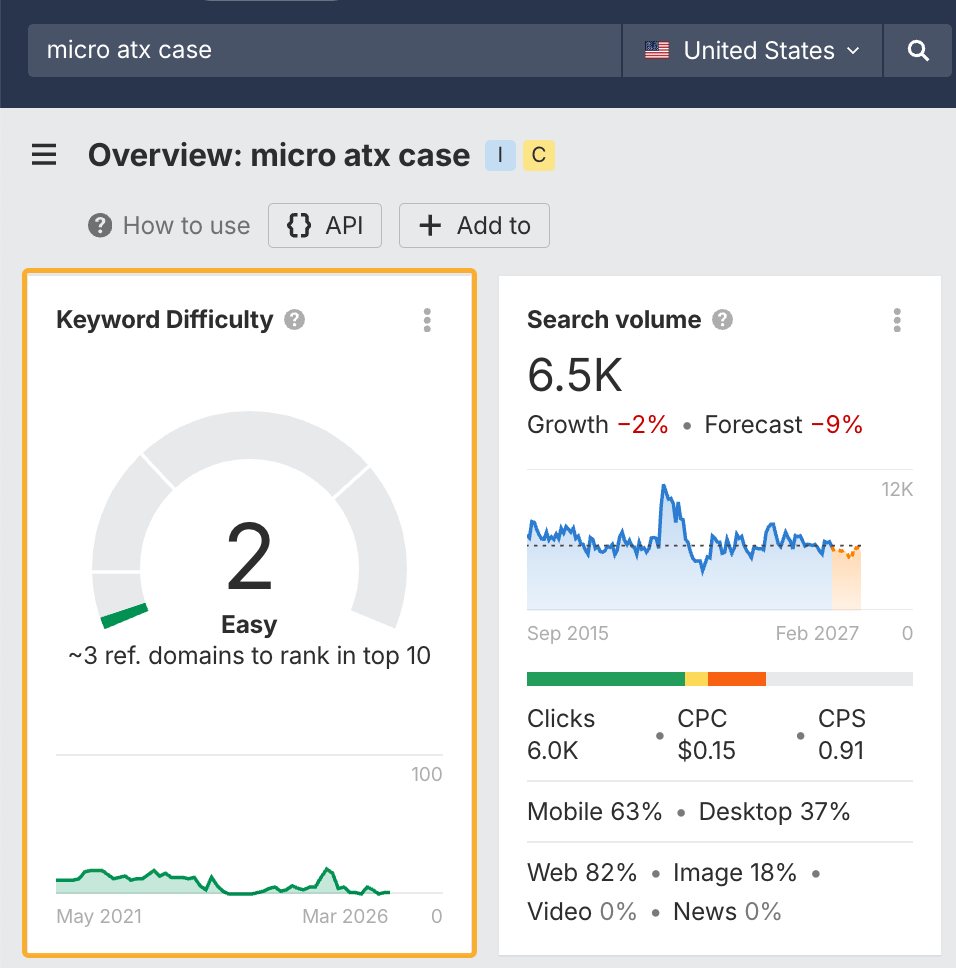Open the Keyword Difficulty card kebab menu
Image resolution: width=956 pixels, height=968 pixels.
tap(427, 320)
